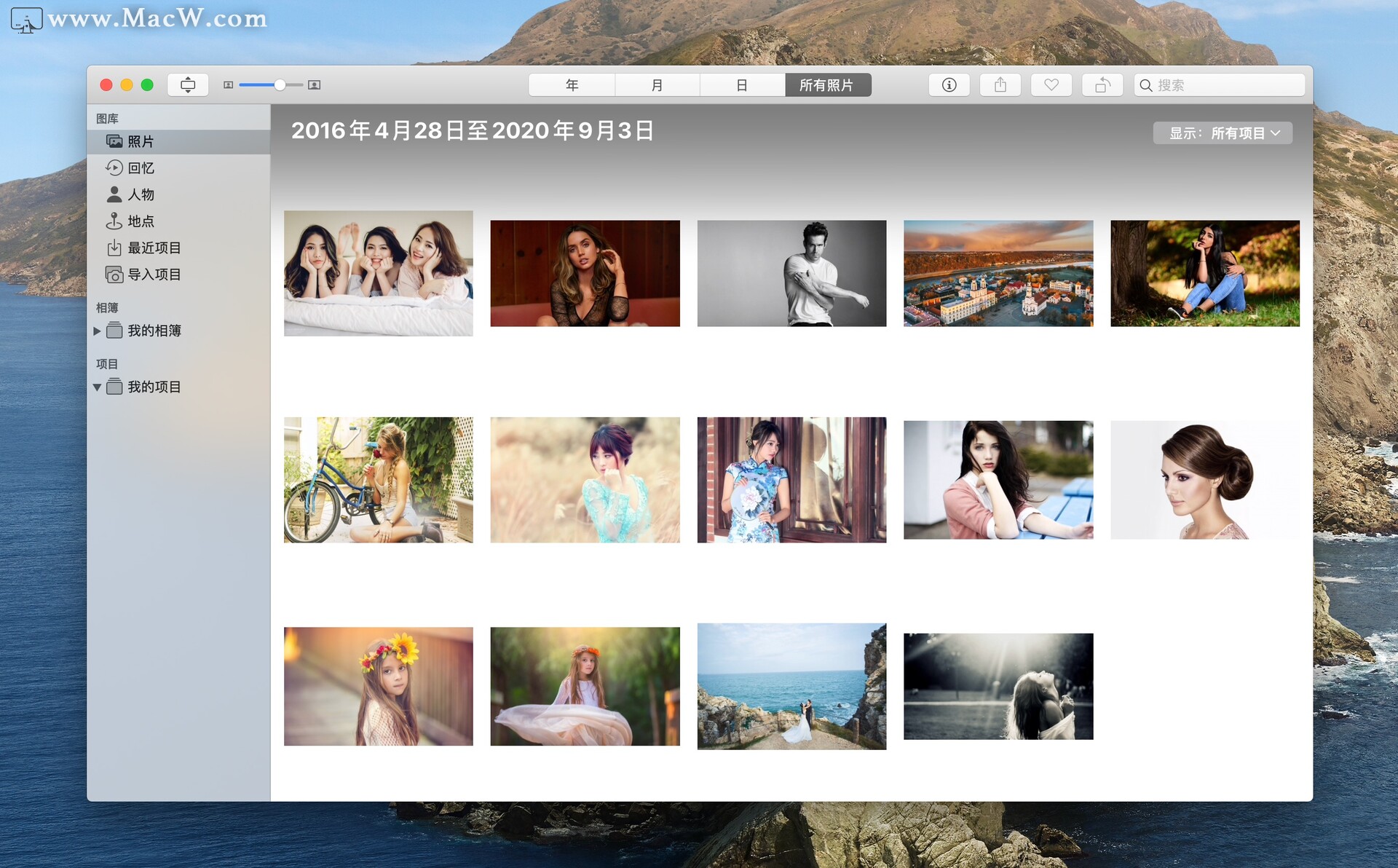Click the Share toolbar icon
Screen dimensions: 1398x868
tap(1000, 85)
